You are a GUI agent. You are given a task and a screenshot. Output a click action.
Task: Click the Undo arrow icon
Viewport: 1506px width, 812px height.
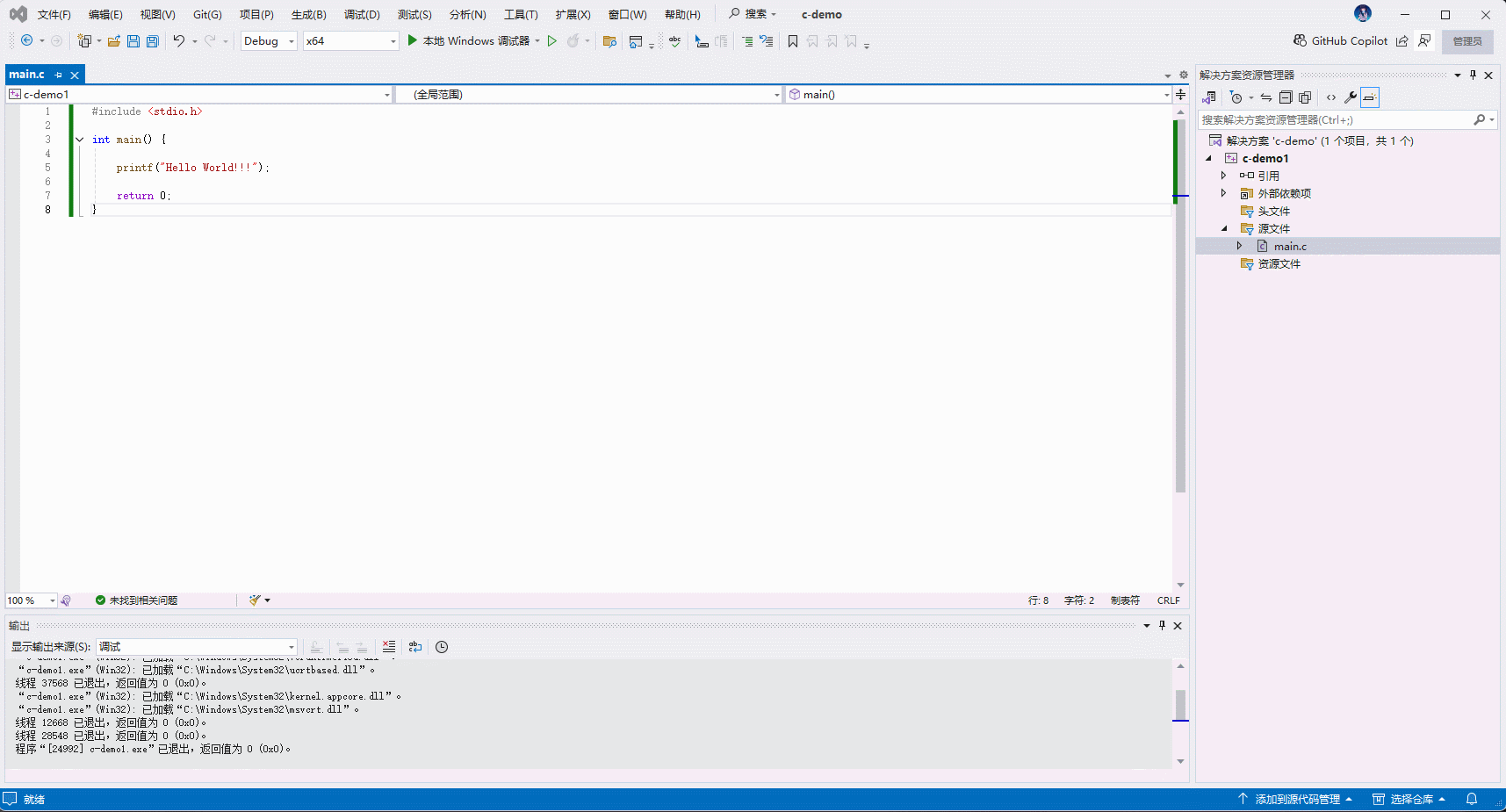coord(179,41)
